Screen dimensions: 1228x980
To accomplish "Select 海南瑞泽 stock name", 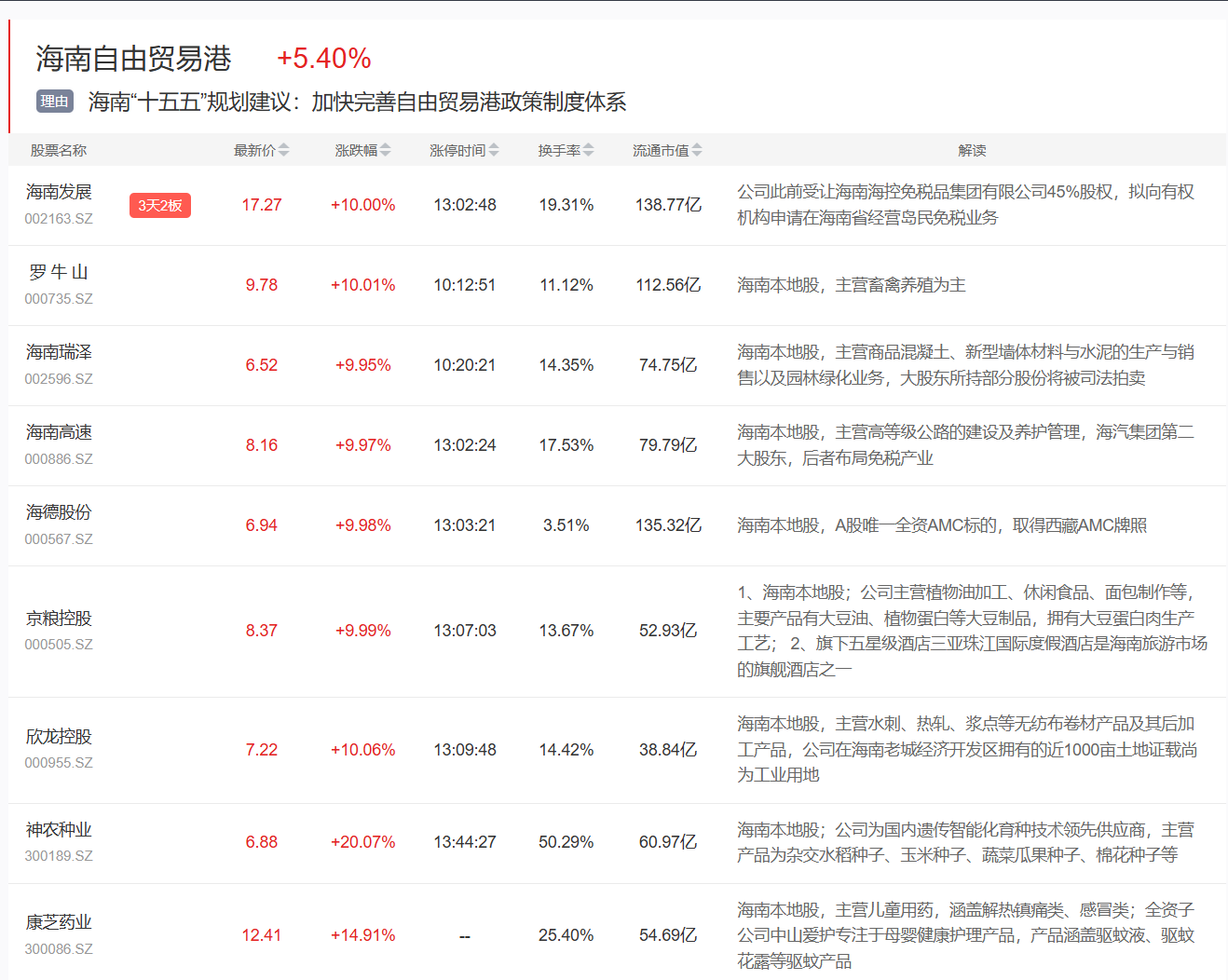I will (59, 352).
